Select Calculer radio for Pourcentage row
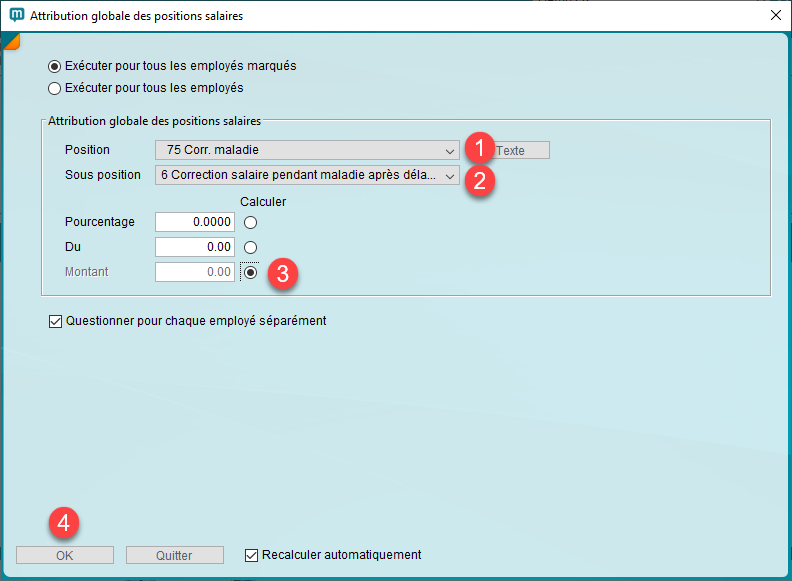Screen dimensions: 792x581 pos(251,222)
